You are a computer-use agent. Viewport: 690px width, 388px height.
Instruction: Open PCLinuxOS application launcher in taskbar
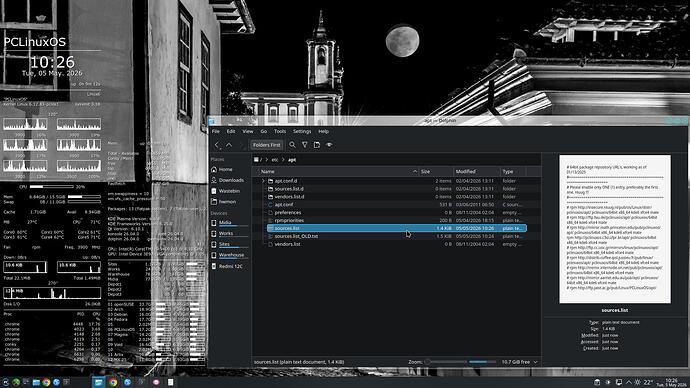[x=5, y=382]
